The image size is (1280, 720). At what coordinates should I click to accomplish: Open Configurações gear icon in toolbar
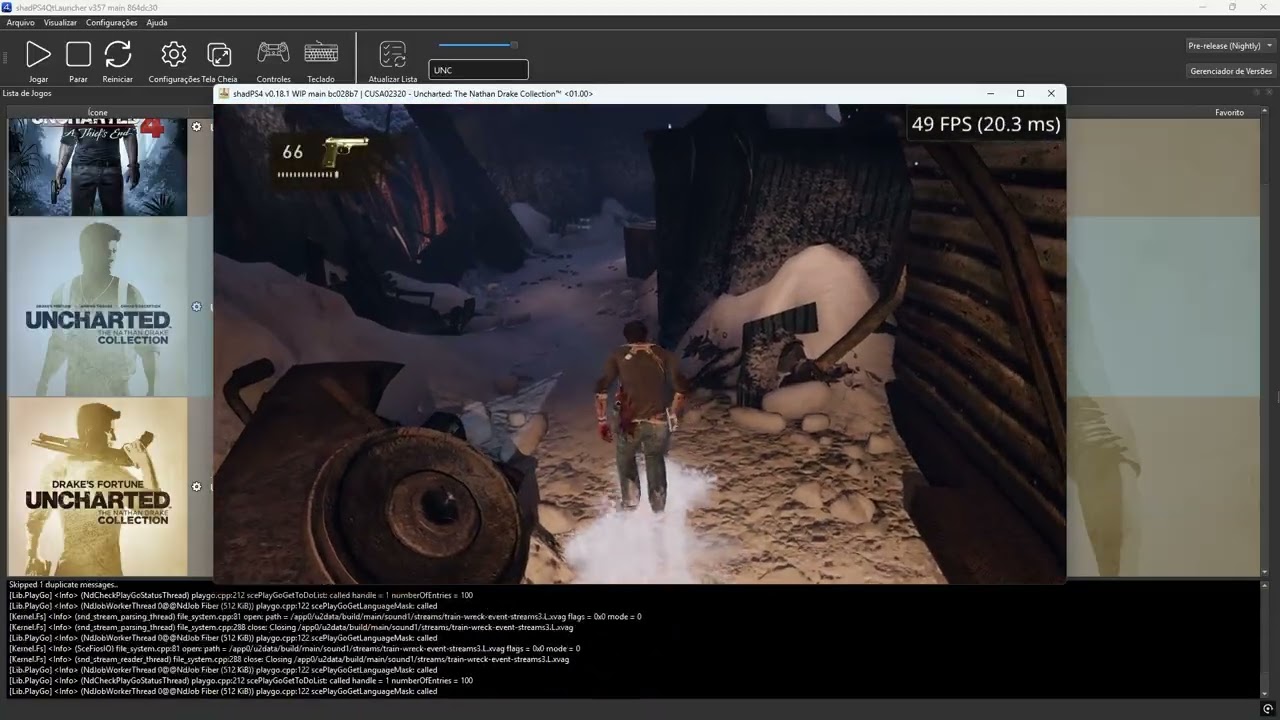point(174,54)
